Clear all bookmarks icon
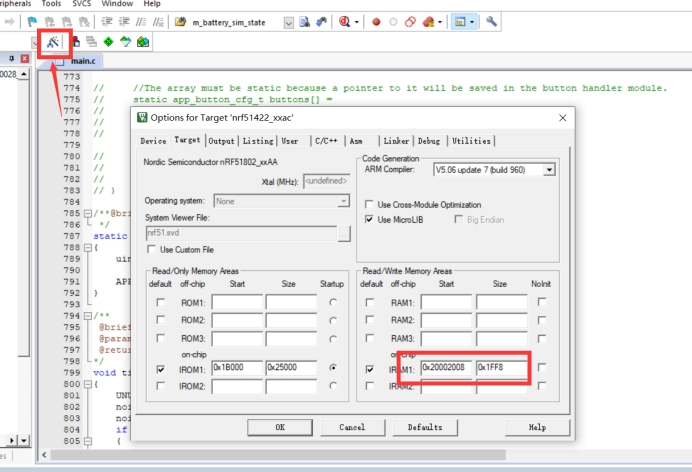Screen dimensions: 692x472 tap(84, 22)
